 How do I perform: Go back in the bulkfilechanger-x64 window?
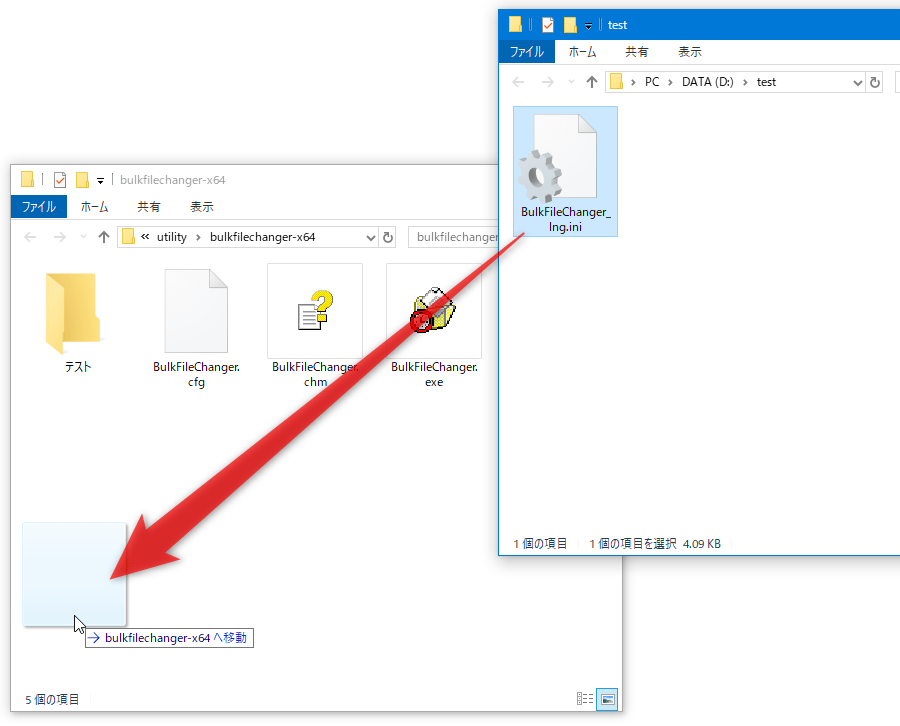30,237
